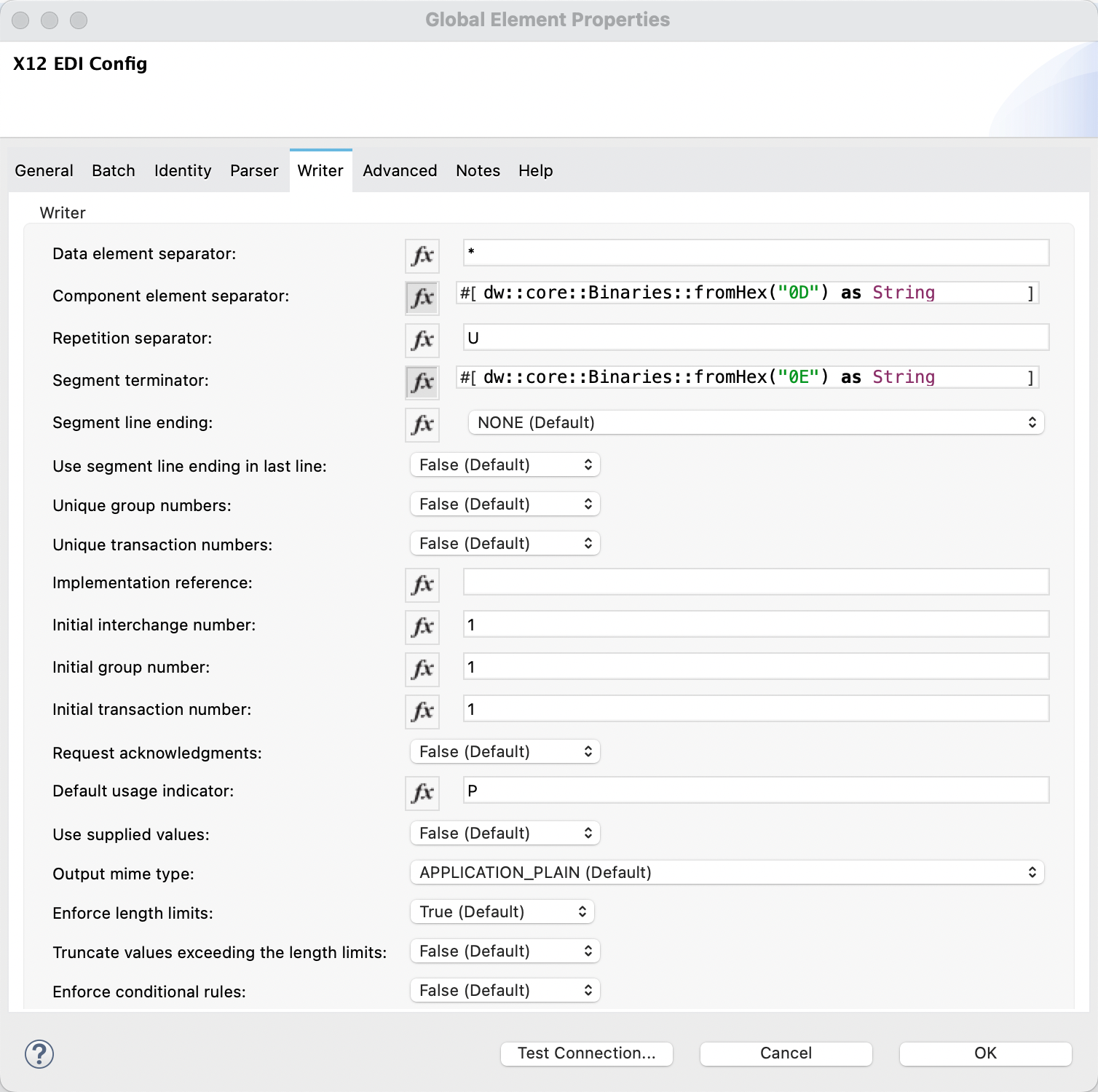Edit the Initial transaction number field
This screenshot has width=1098, height=1092.
click(755, 708)
